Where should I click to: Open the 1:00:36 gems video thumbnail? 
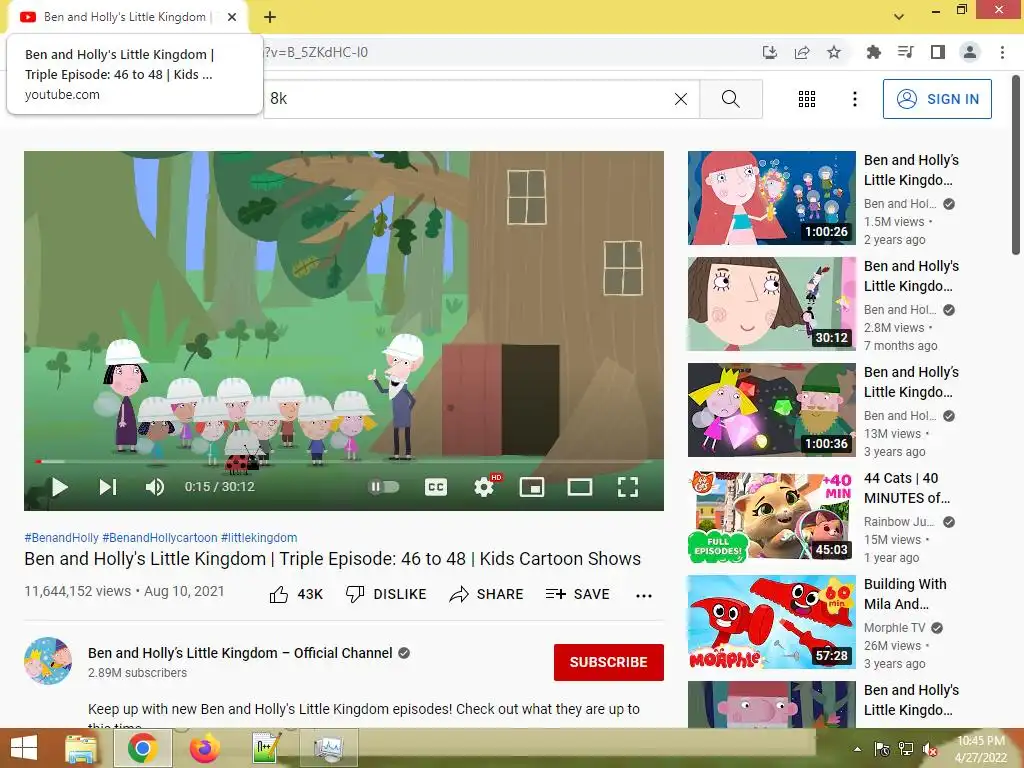[x=772, y=410]
